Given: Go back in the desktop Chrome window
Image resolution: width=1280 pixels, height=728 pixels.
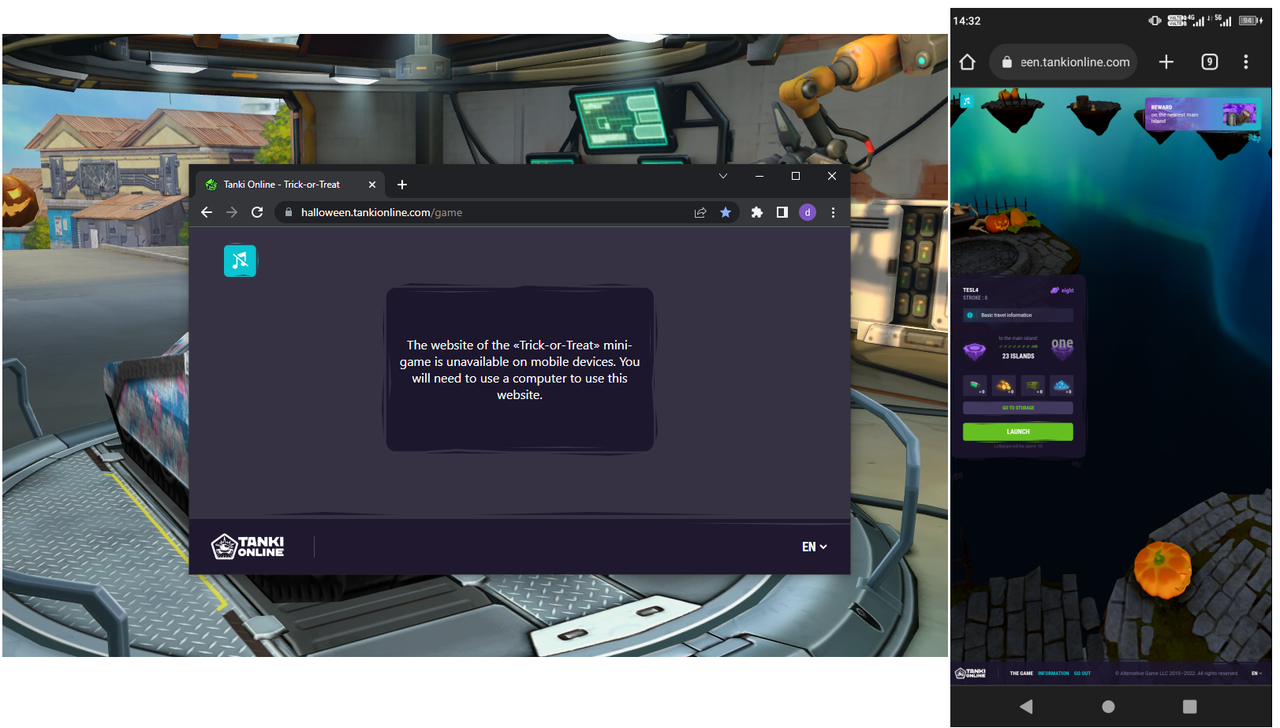Looking at the screenshot, I should [207, 212].
